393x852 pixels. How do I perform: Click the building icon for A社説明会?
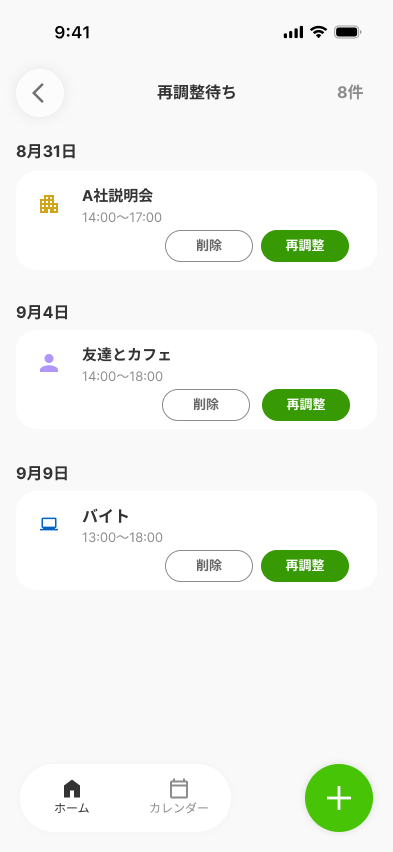(49, 205)
